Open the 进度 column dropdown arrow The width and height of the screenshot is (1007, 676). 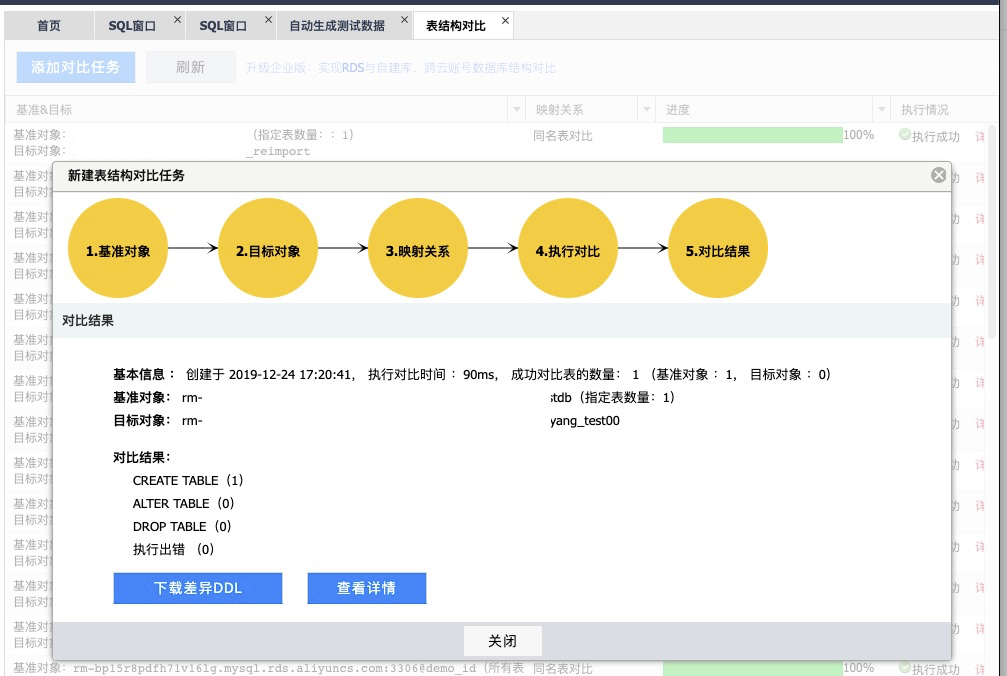[882, 110]
